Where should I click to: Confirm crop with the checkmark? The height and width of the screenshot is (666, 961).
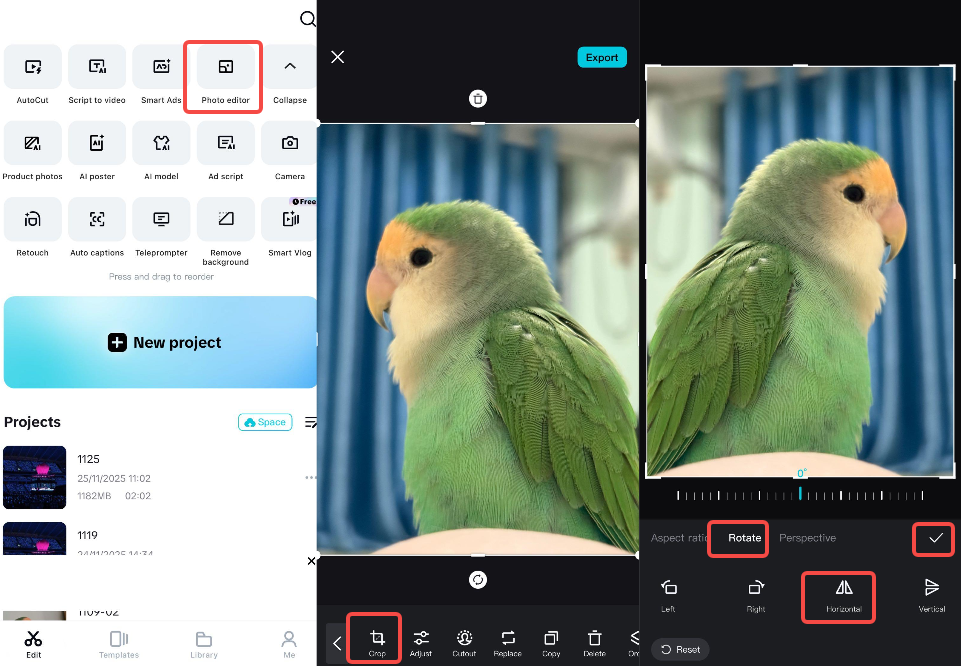[x=933, y=539]
